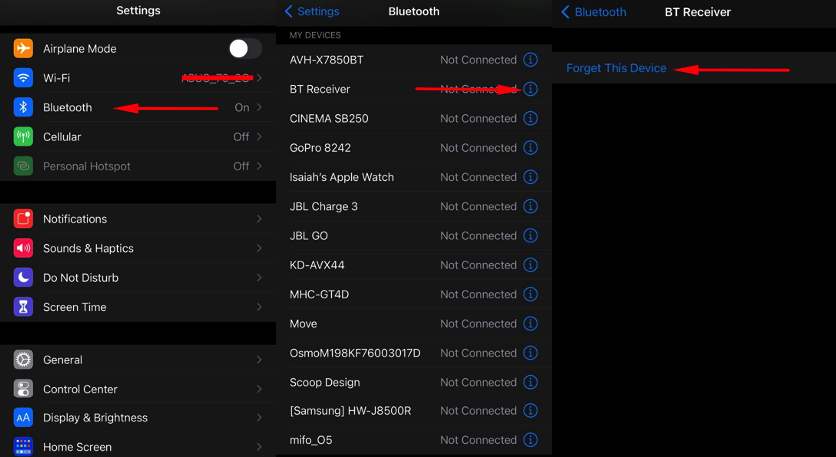This screenshot has width=836, height=457.
Task: Open the Home Screen settings row
Action: 138,445
